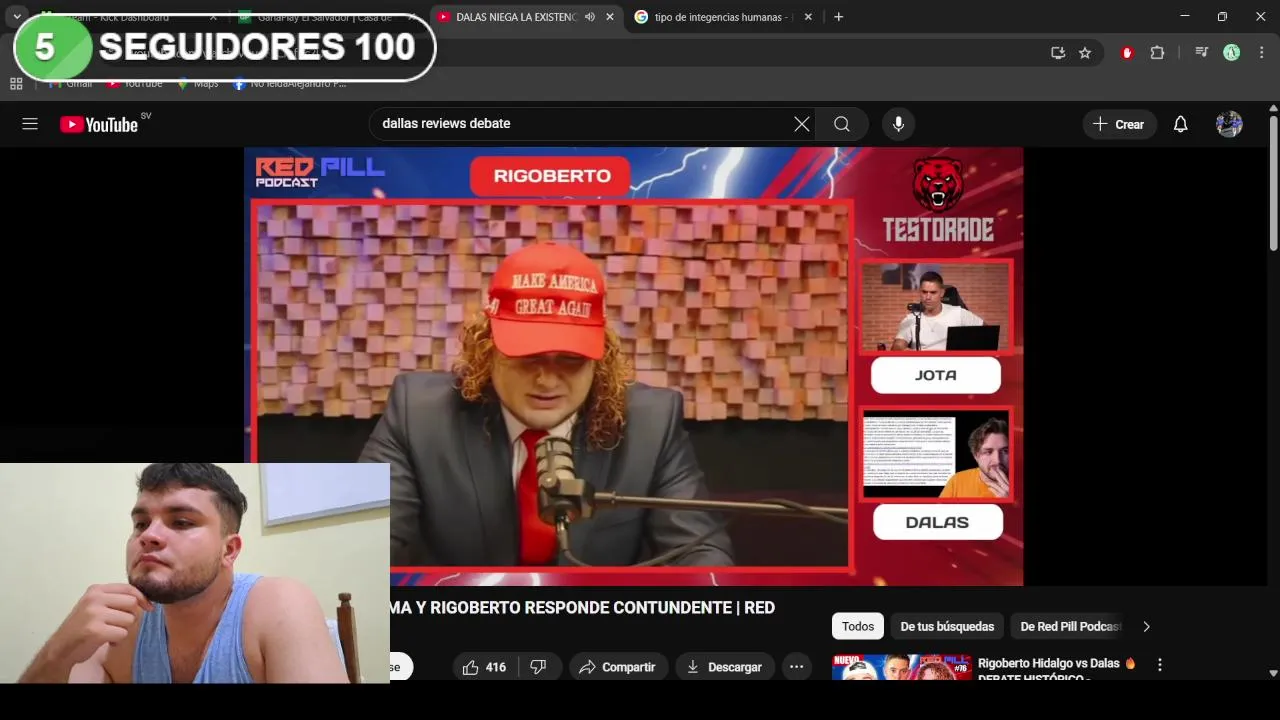Select the 'De tus búsquedas' chip
This screenshot has height=720, width=1280.
947,626
